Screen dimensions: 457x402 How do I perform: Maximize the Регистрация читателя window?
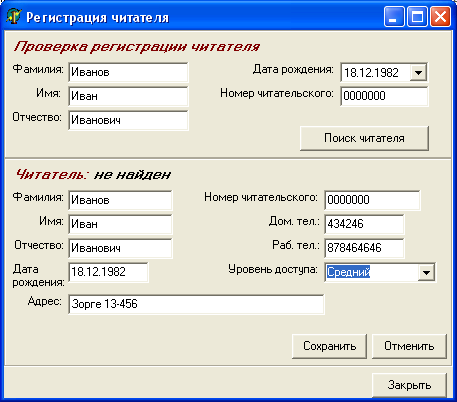point(417,17)
